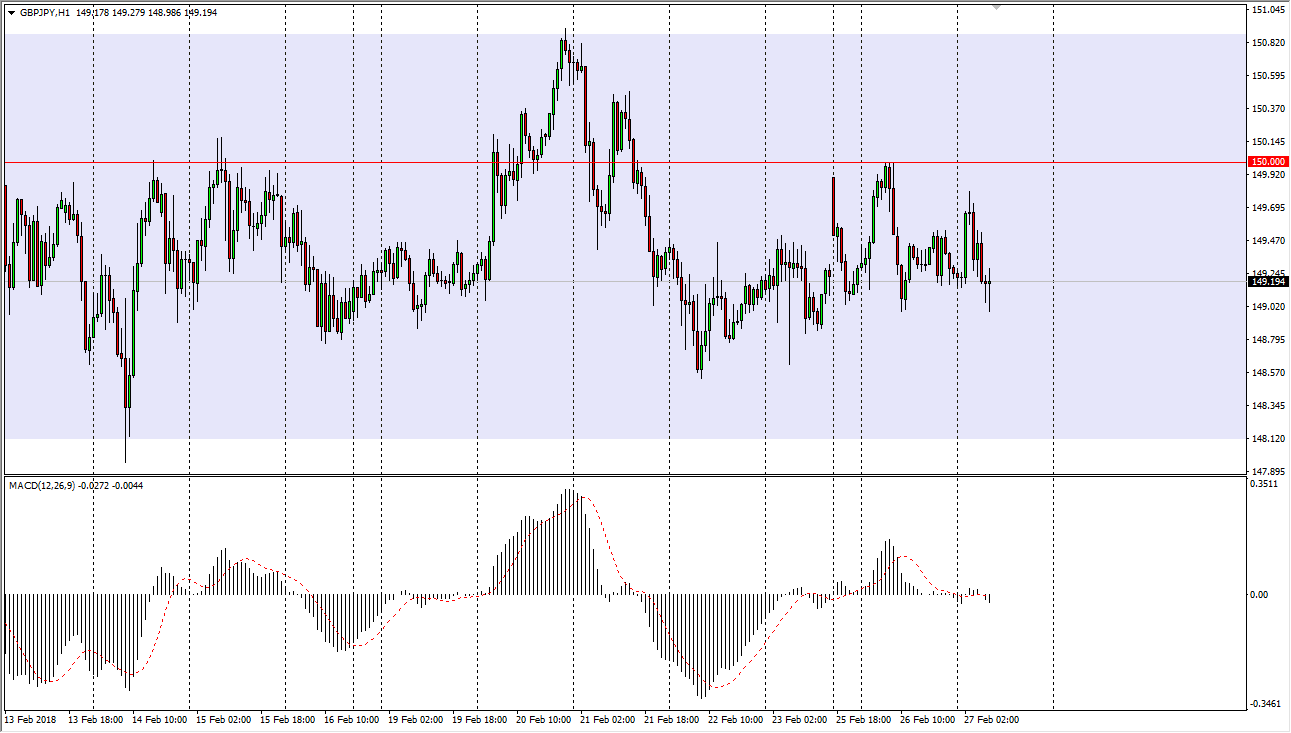1291x733 pixels.
Task: Click the black 149.194 current price tag
Action: coord(1268,282)
